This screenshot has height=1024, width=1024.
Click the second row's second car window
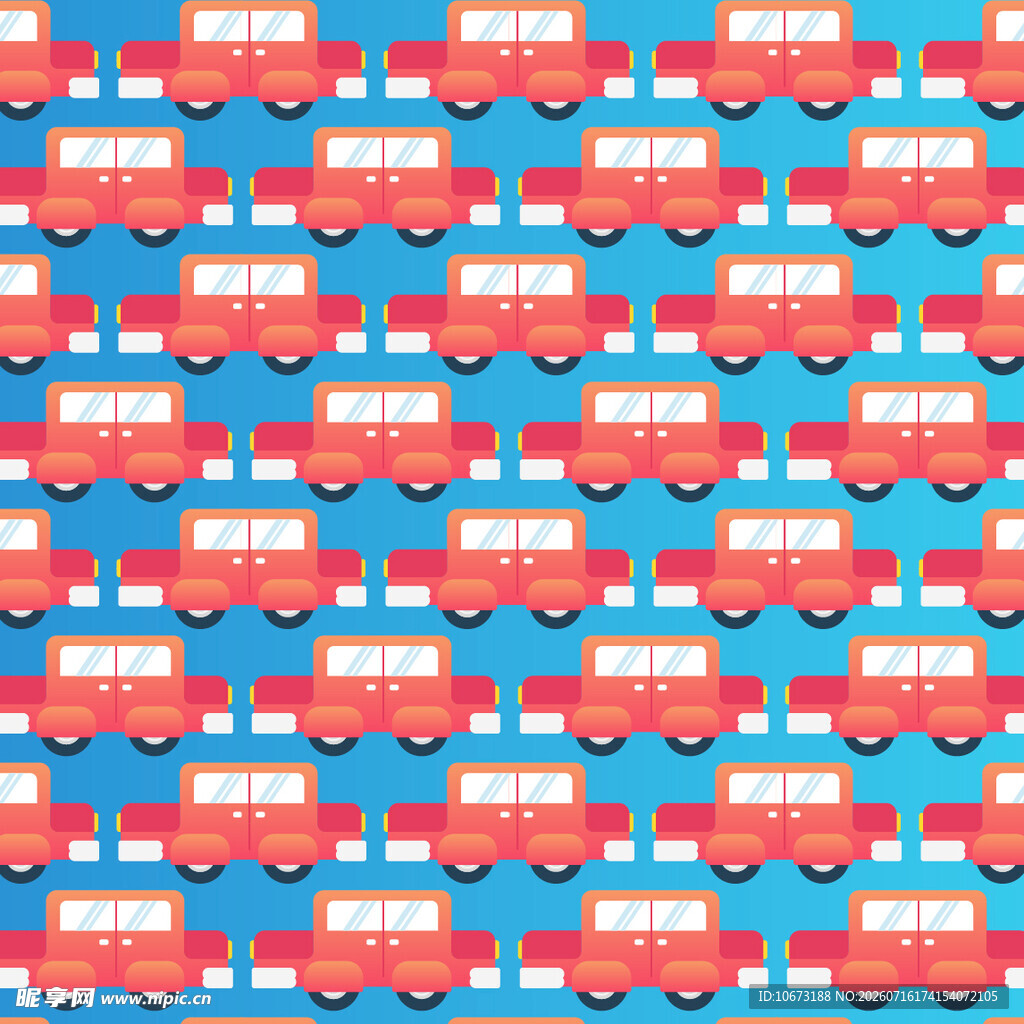coord(383,152)
